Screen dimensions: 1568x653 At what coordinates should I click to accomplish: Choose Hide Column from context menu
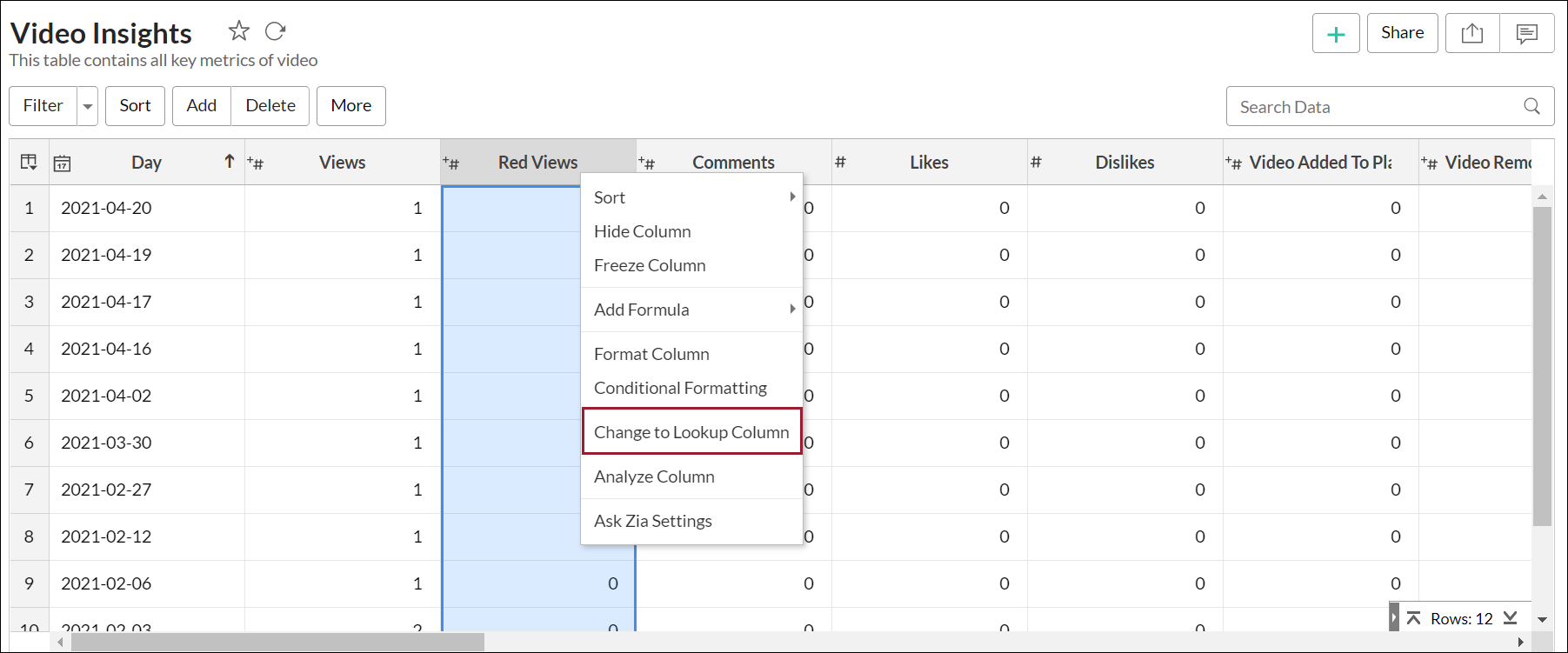click(x=643, y=231)
